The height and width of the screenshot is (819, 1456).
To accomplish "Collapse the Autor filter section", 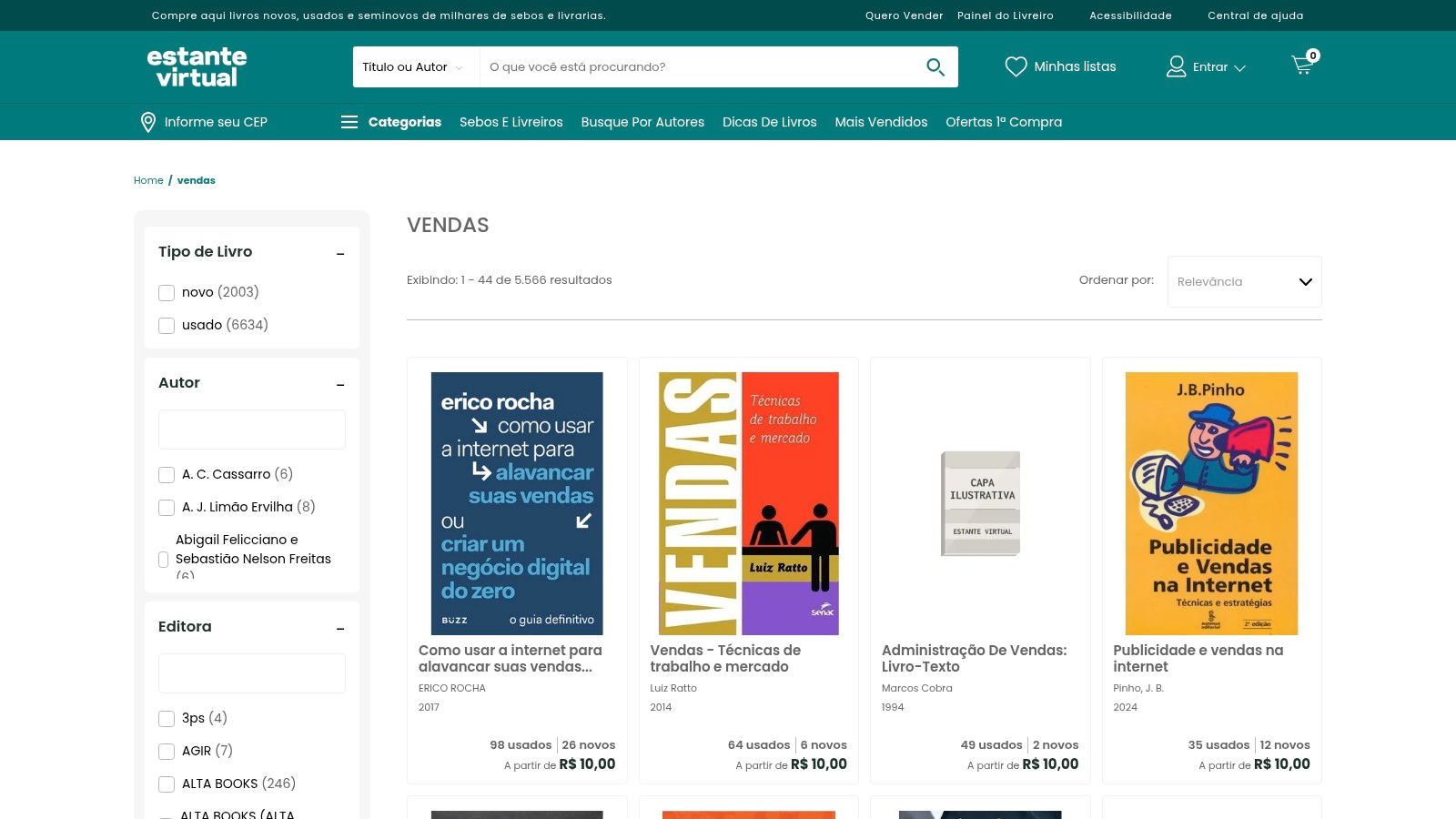I will click(340, 385).
